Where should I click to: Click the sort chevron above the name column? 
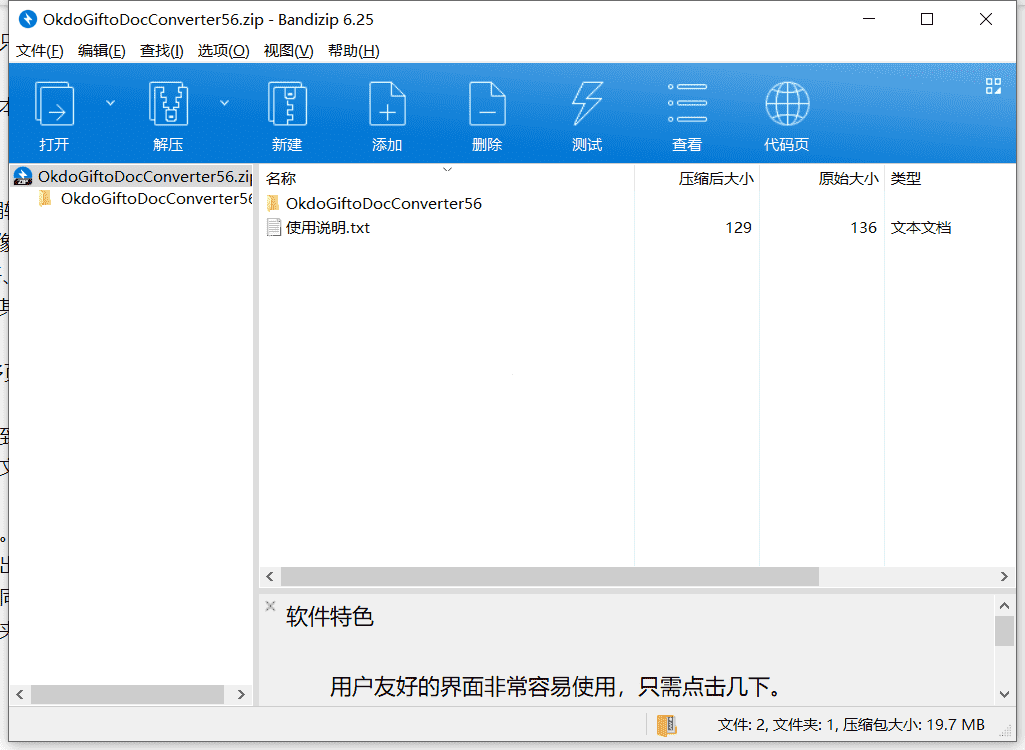pos(447,169)
